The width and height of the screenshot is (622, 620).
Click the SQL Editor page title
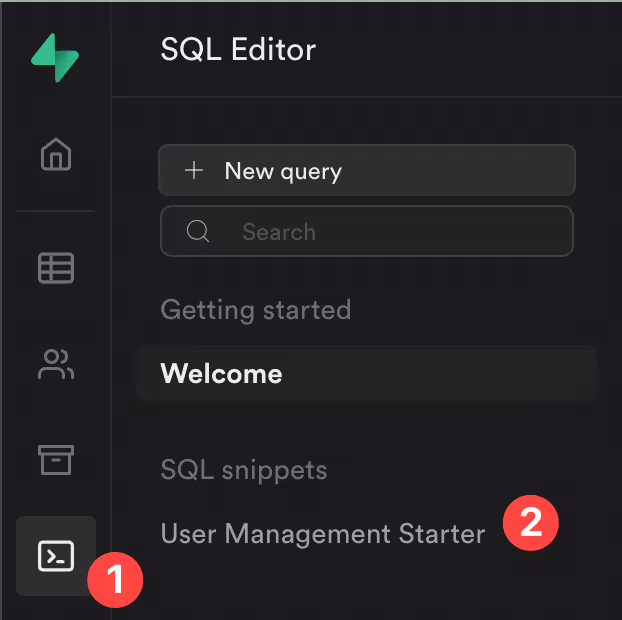point(238,50)
